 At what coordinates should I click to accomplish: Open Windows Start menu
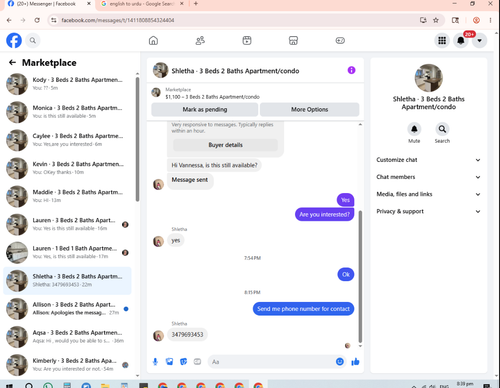click(x=9, y=385)
